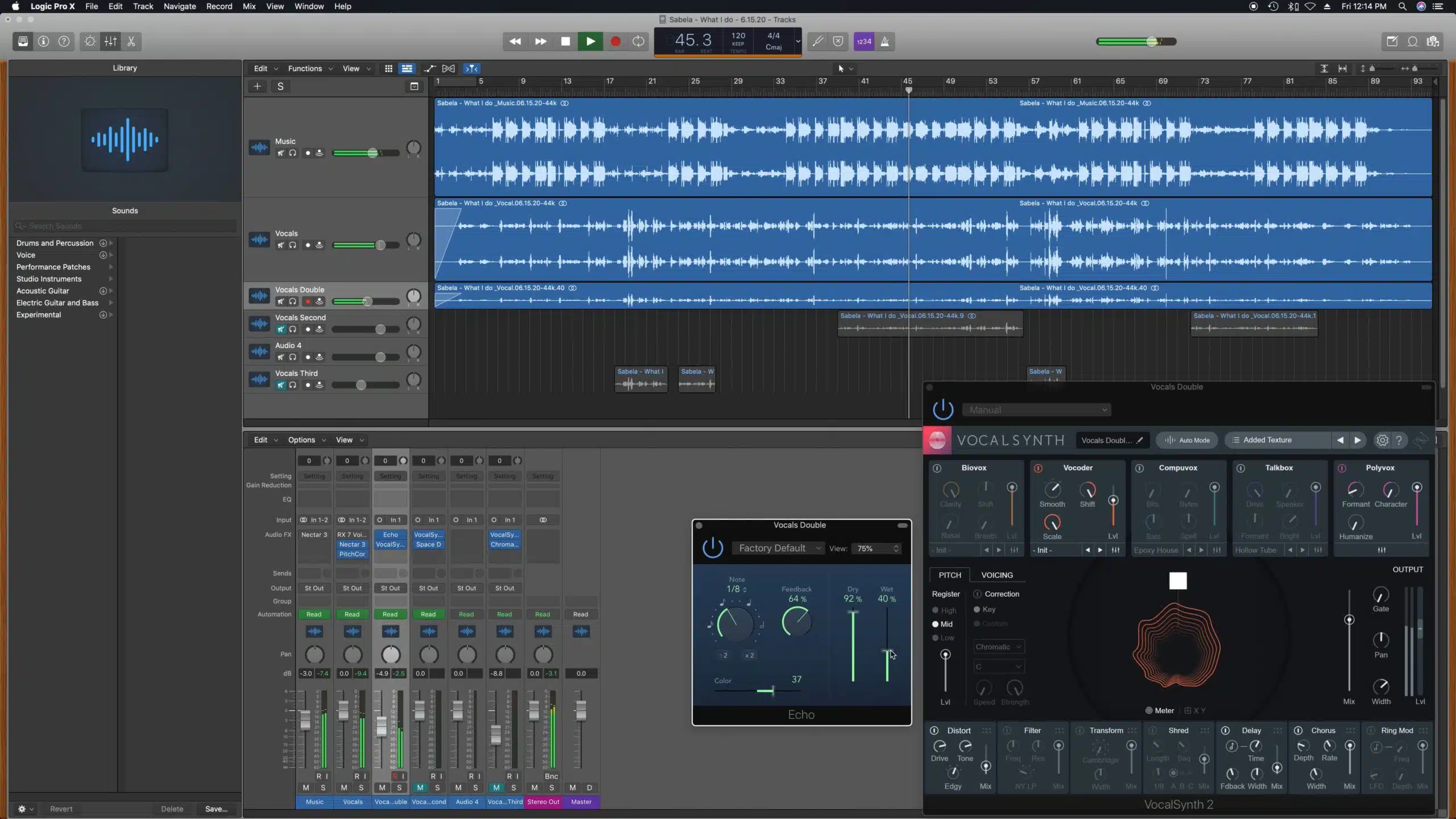Open the media Browsers icon
This screenshot has width=1456, height=819.
[x=1433, y=42]
